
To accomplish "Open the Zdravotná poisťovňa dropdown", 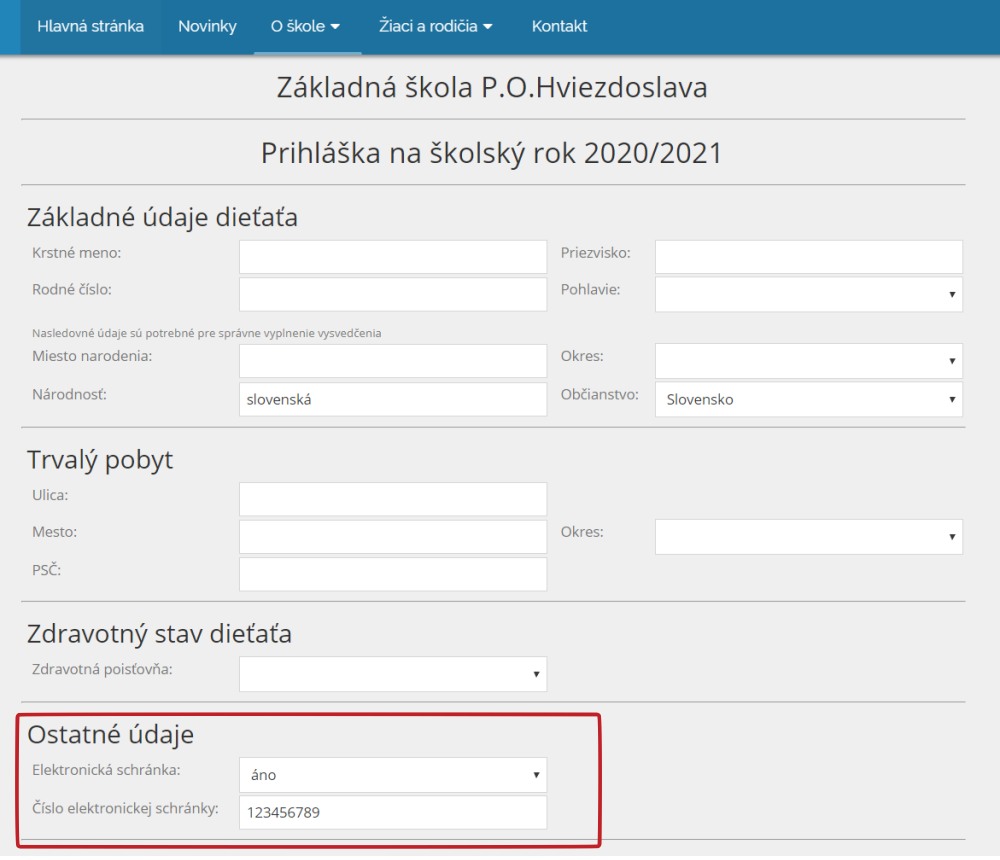I will [x=393, y=674].
